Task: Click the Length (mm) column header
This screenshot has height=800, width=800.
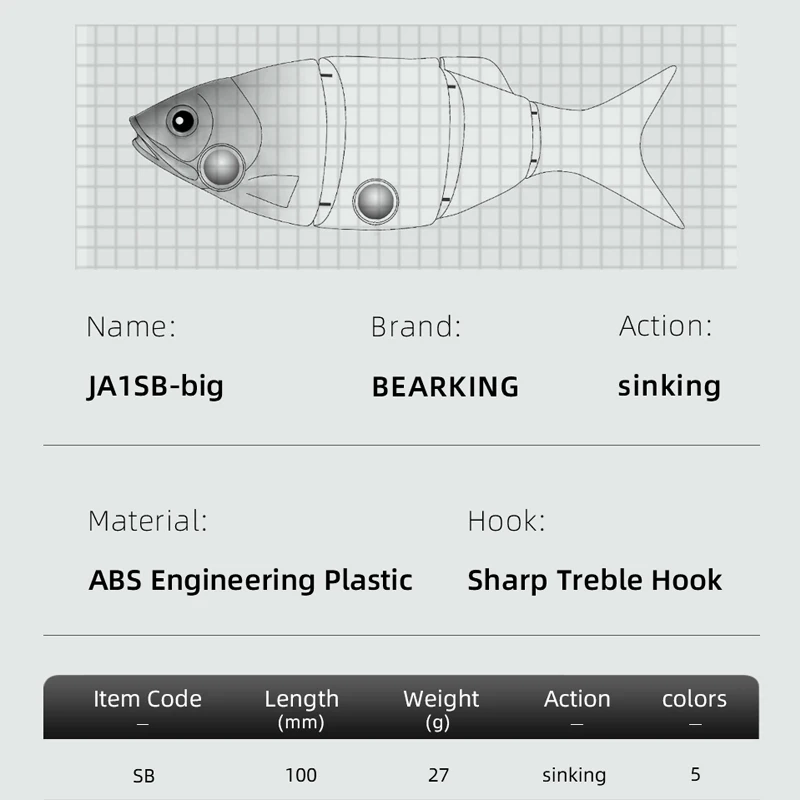Action: tap(301, 707)
